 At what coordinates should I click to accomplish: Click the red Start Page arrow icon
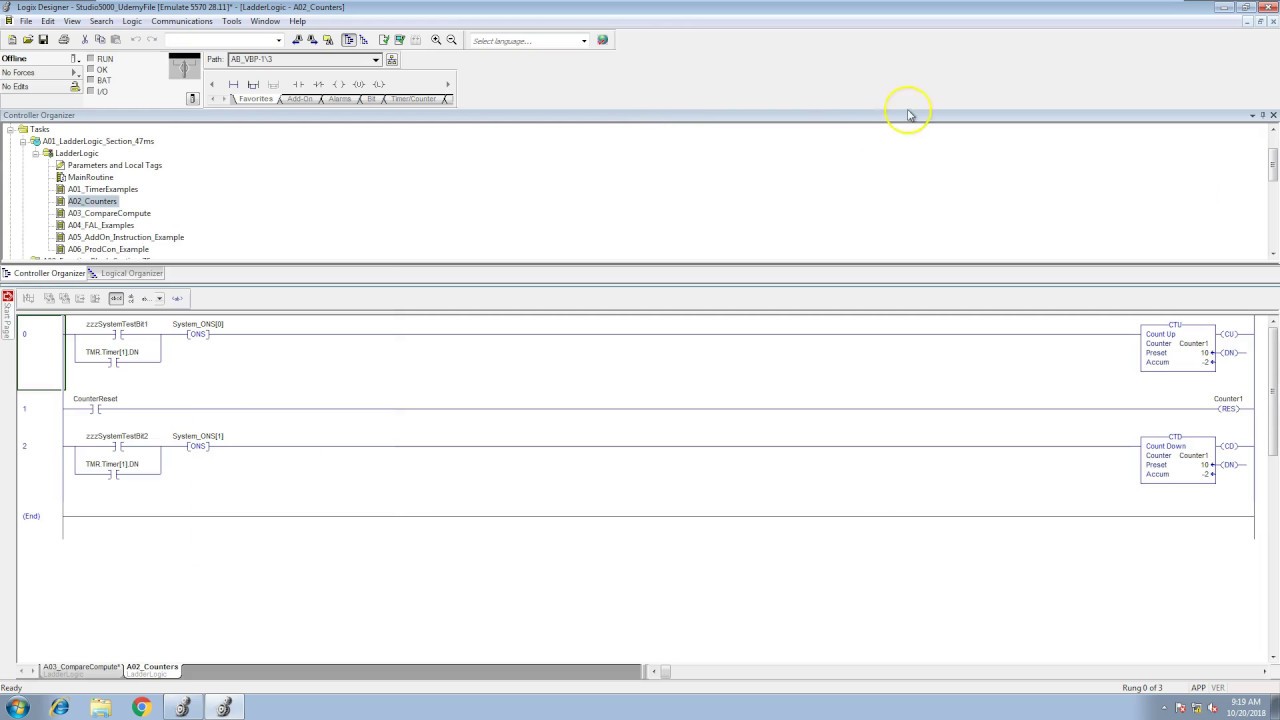tap(8, 297)
